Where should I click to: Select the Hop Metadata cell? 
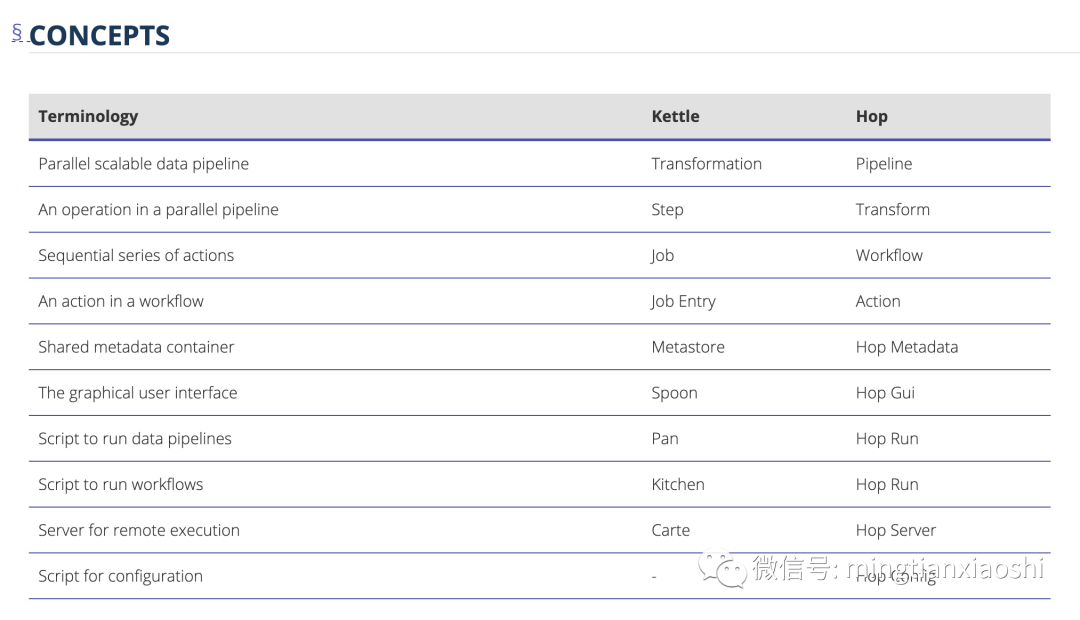click(906, 347)
